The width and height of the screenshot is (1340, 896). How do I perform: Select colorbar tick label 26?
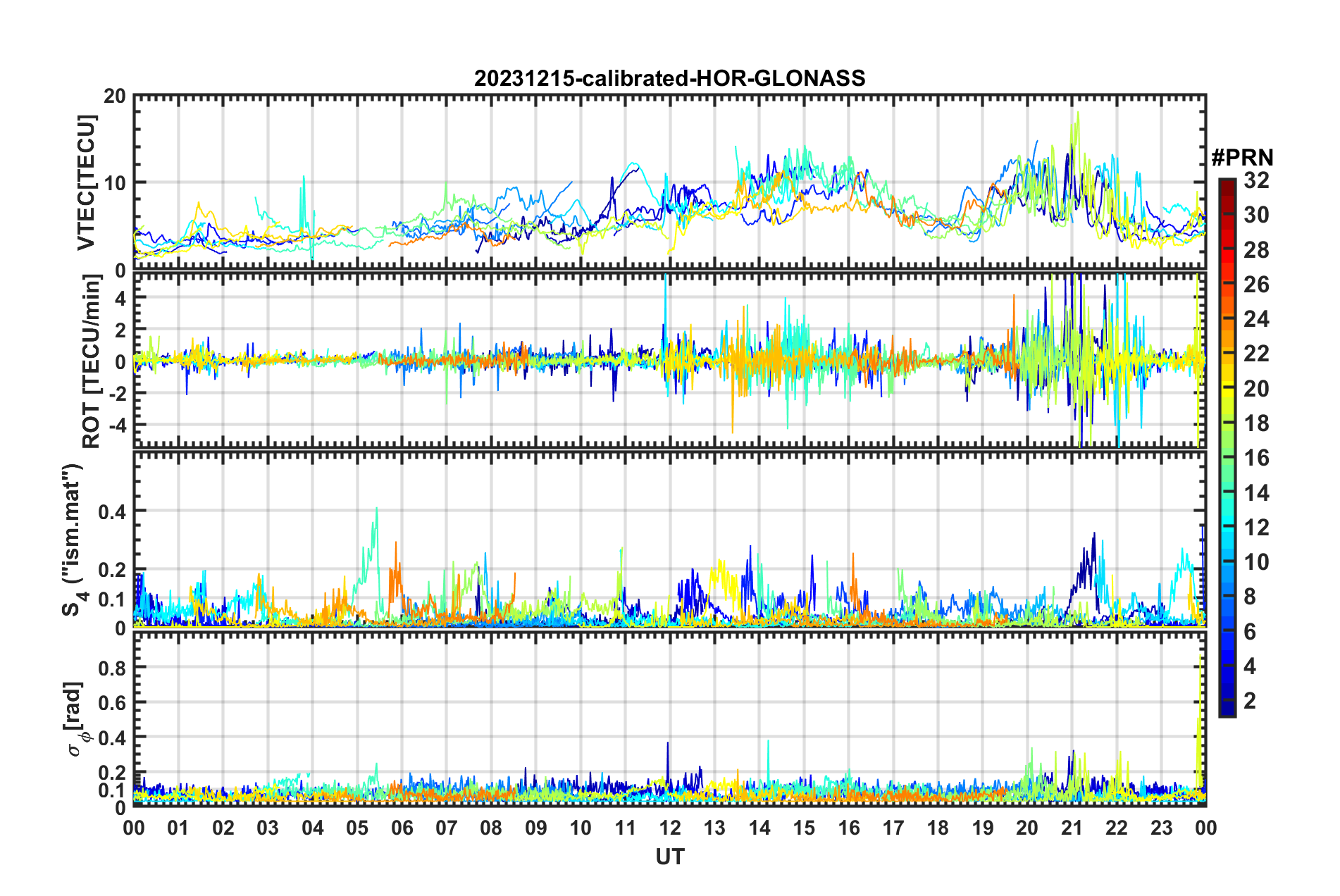(1256, 285)
